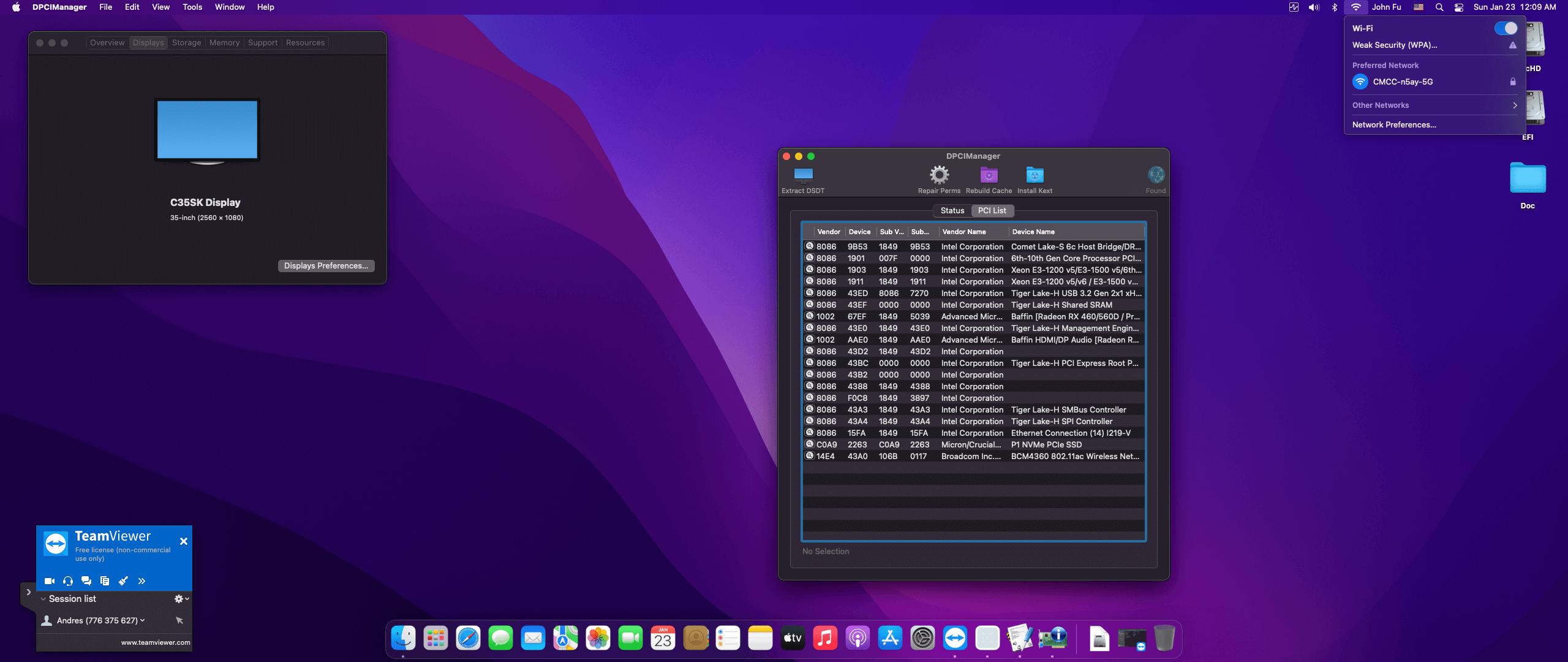This screenshot has width=1568, height=662.
Task: Open the View menu
Action: 160,7
